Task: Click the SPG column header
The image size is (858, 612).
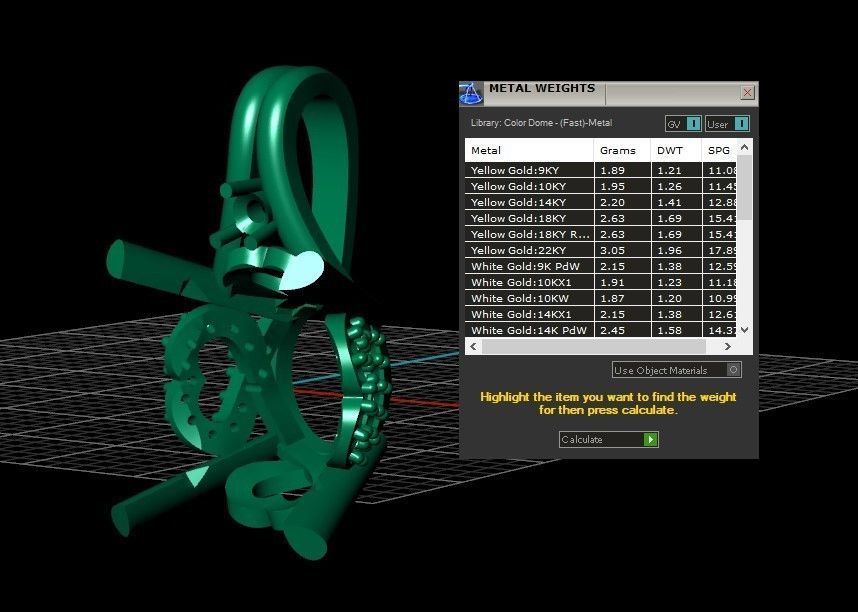Action: pyautogui.click(x=719, y=150)
